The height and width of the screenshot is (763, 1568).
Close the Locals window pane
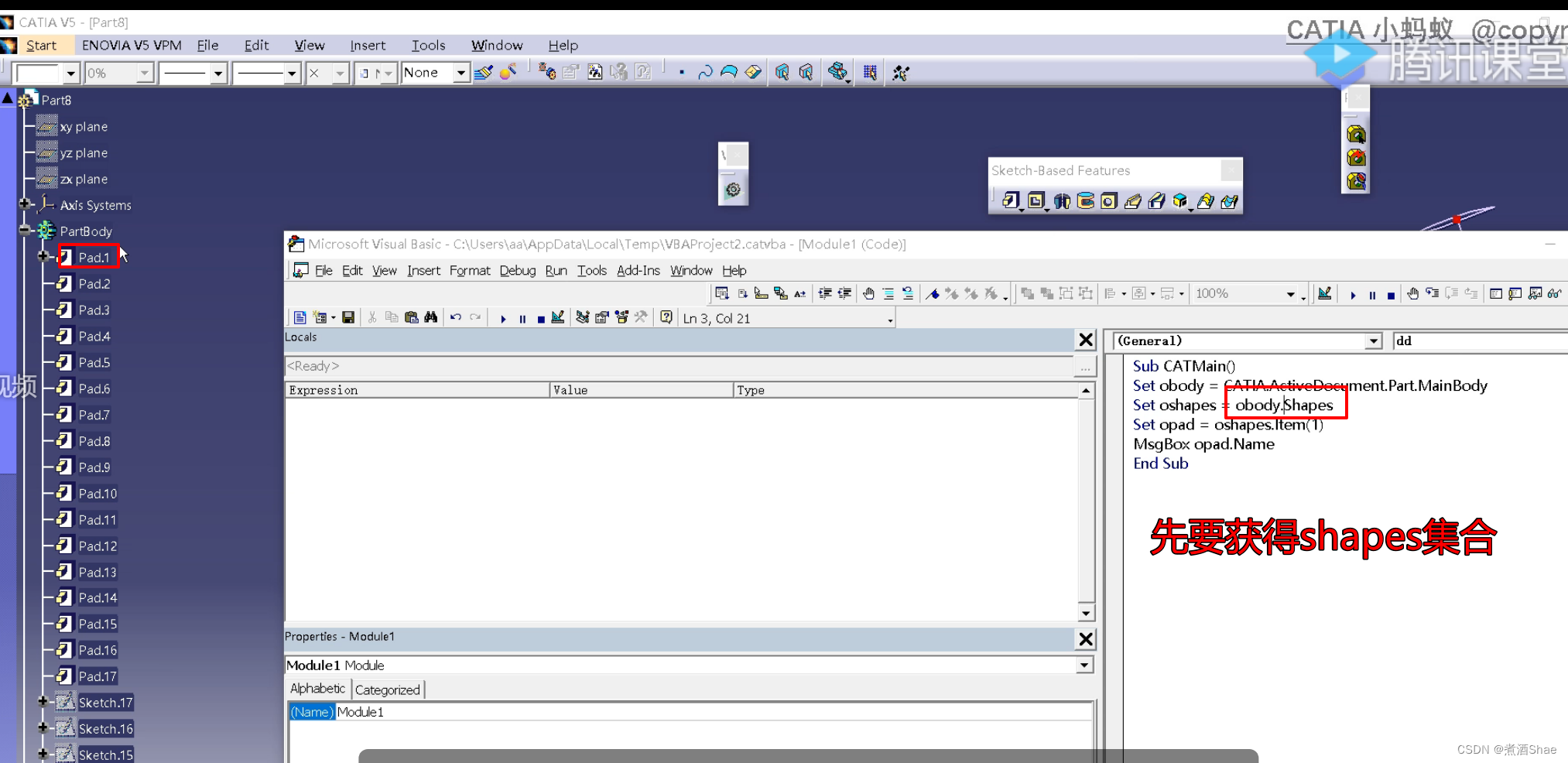[x=1086, y=340]
